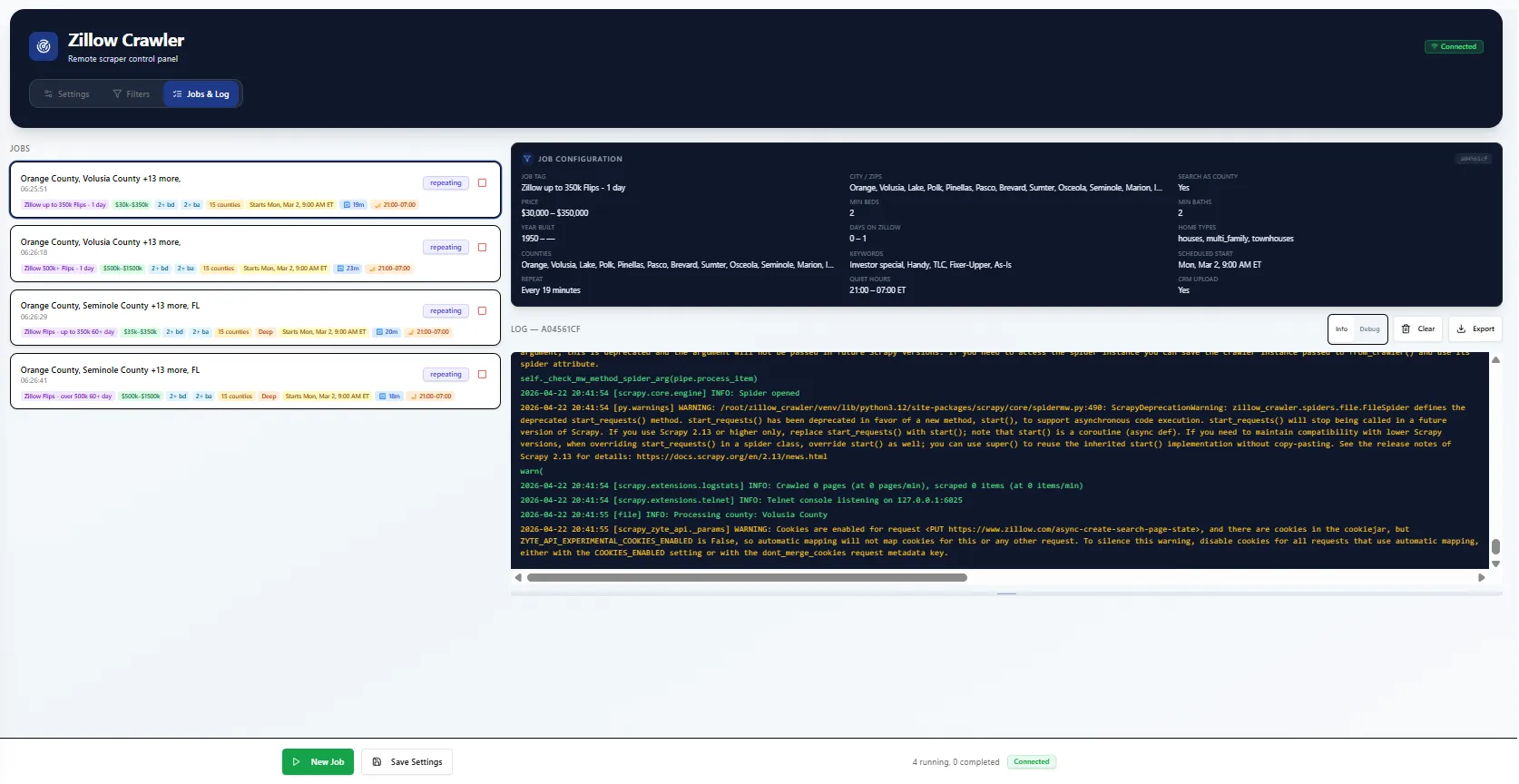
Task: Export the log
Action: click(1475, 329)
